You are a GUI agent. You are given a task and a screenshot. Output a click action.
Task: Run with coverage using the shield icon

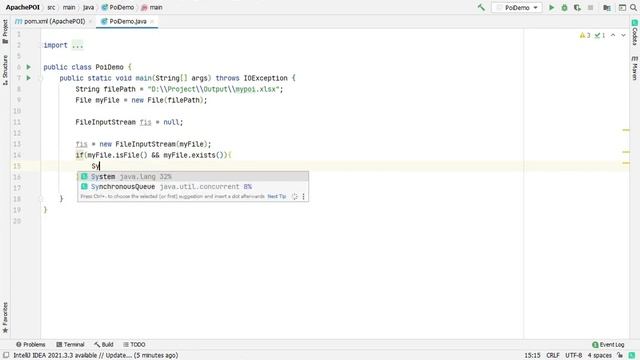(577, 8)
